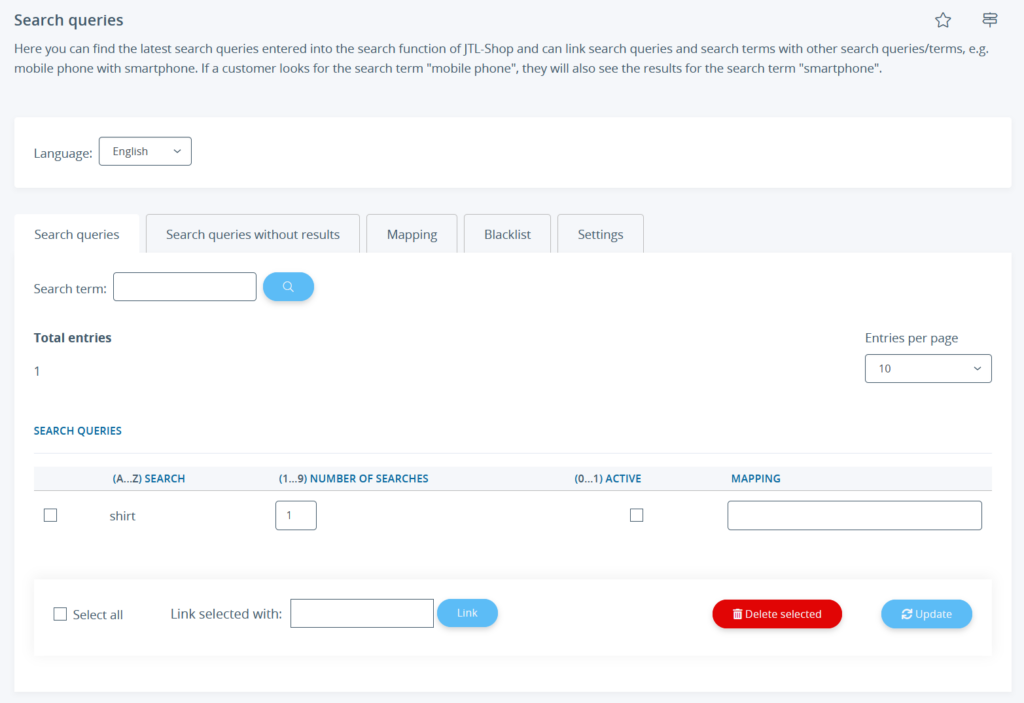Sort by the (A...Z) Search column header
1024x703 pixels.
[149, 478]
